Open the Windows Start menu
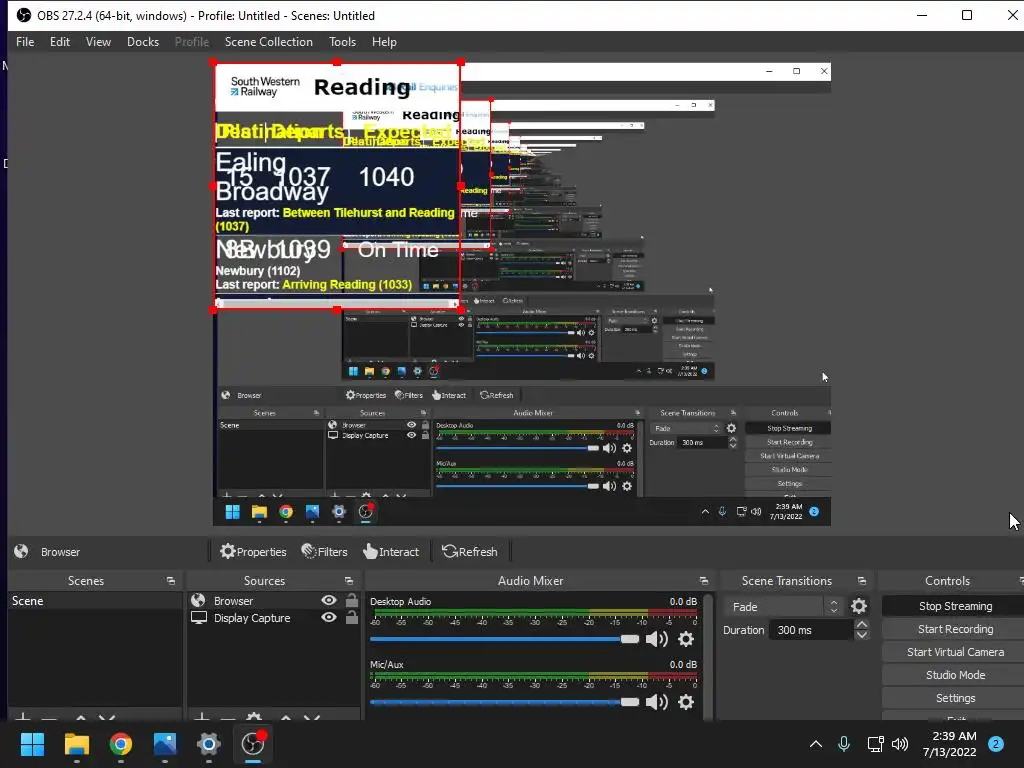The image size is (1024, 768). 32,744
